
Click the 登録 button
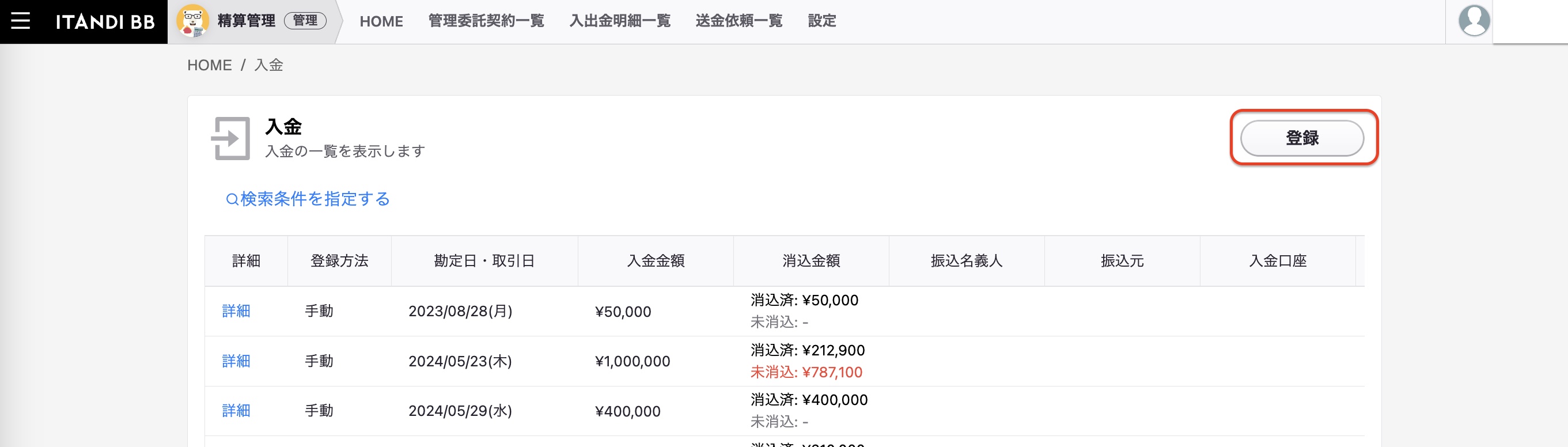(1301, 138)
